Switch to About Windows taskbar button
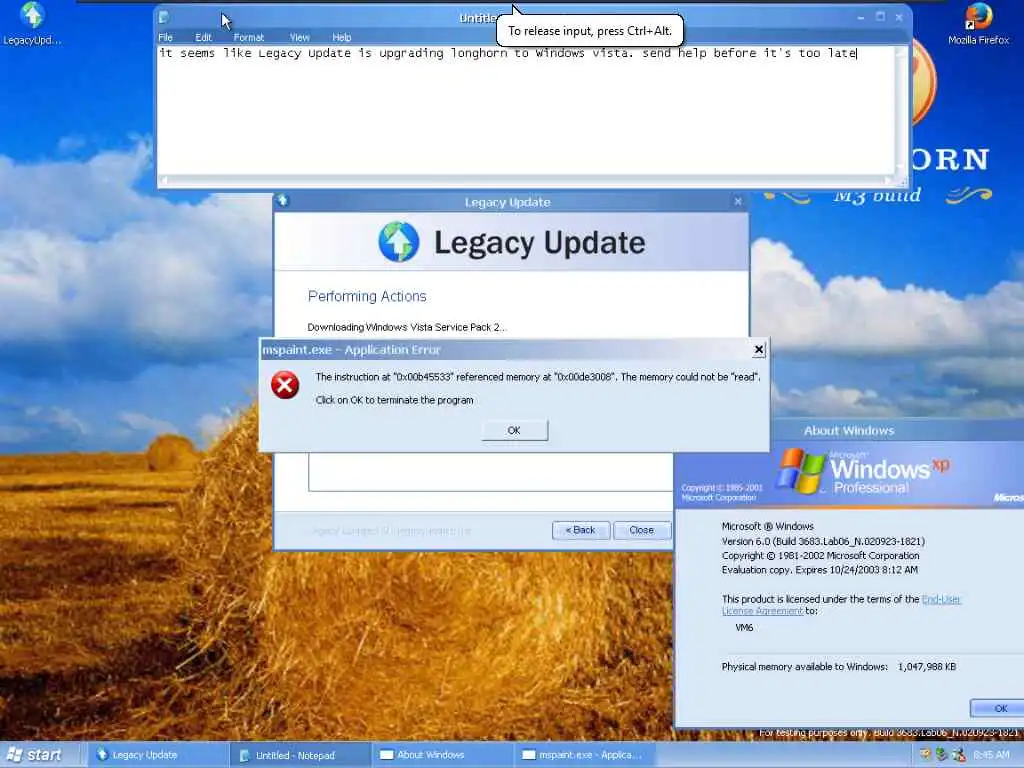The height and width of the screenshot is (768, 1024). coord(441,755)
